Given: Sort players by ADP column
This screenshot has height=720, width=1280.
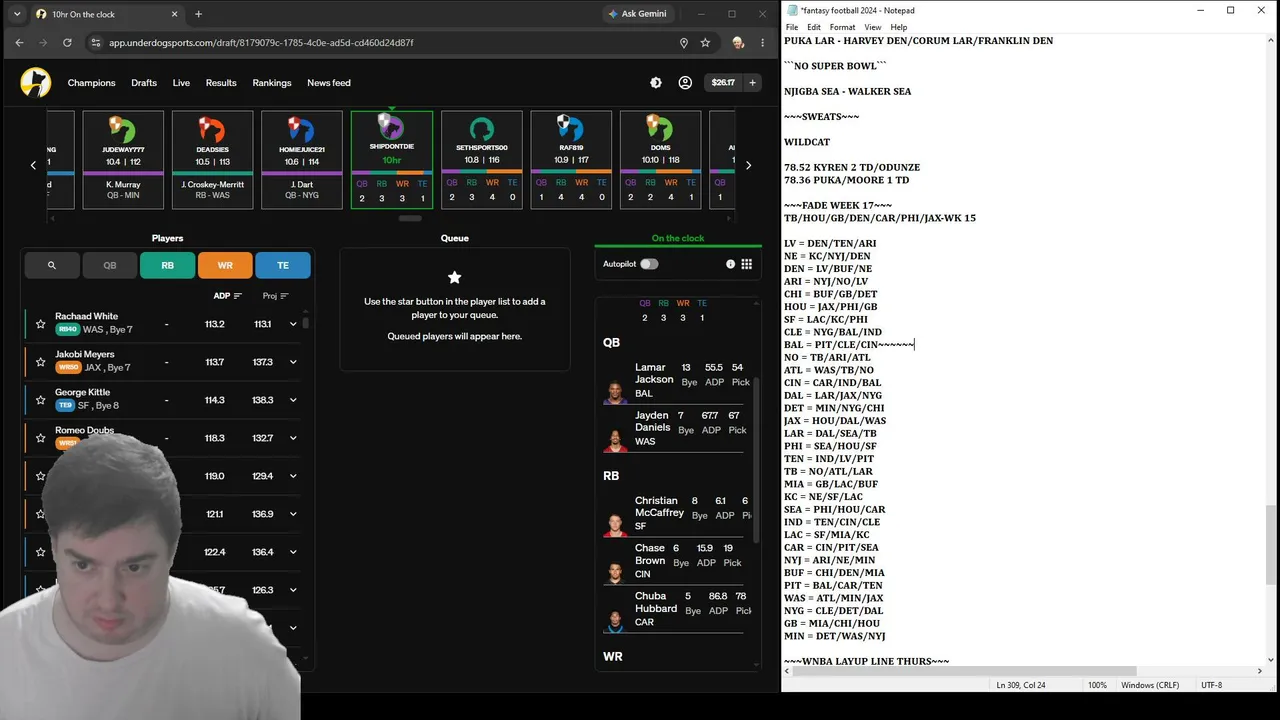Looking at the screenshot, I should click(228, 296).
